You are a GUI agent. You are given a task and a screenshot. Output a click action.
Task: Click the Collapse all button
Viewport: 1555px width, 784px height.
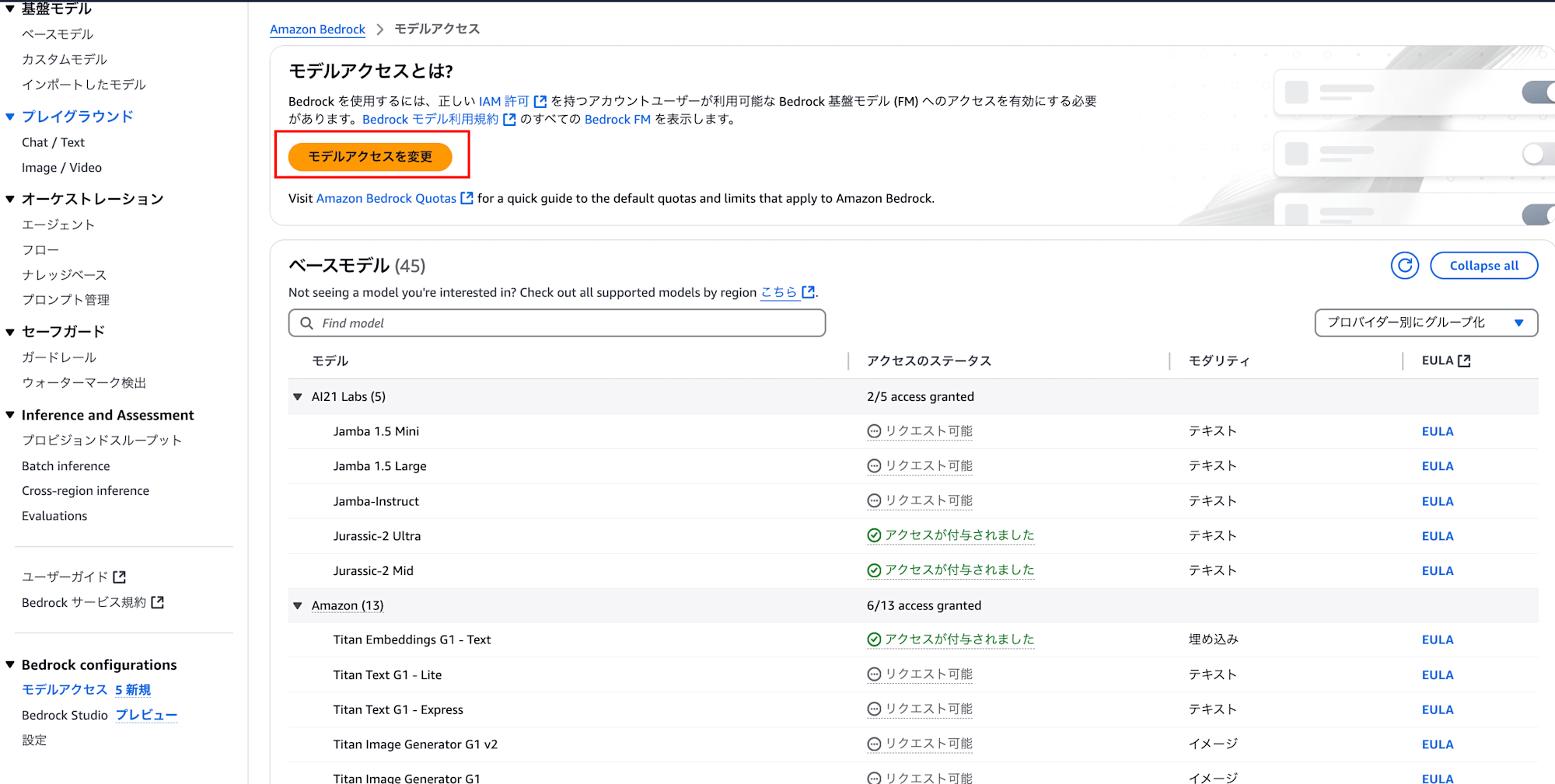pos(1483,266)
